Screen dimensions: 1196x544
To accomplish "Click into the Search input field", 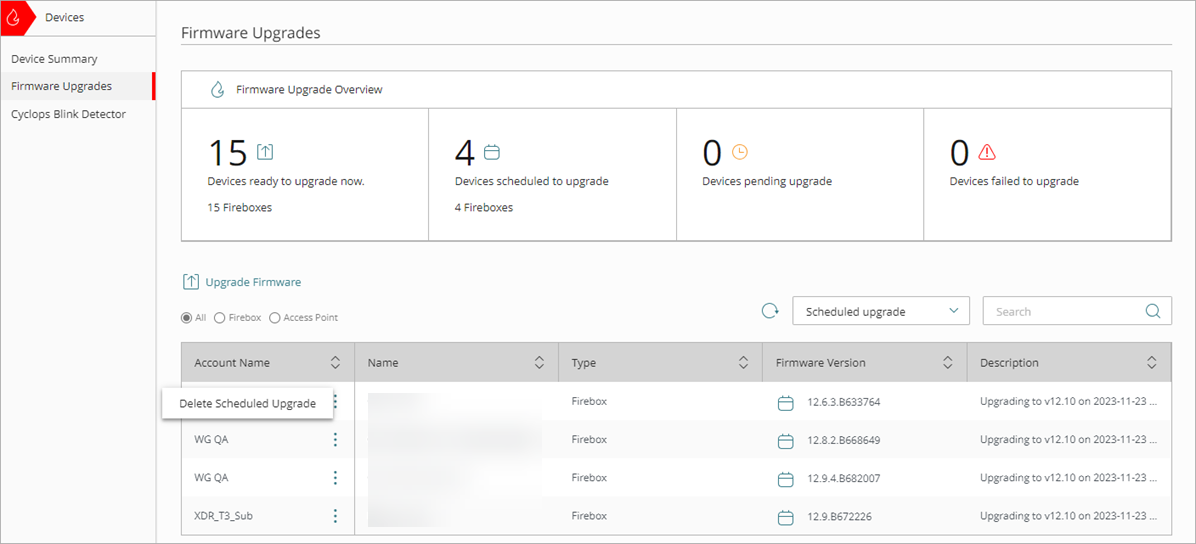I will tap(1060, 311).
